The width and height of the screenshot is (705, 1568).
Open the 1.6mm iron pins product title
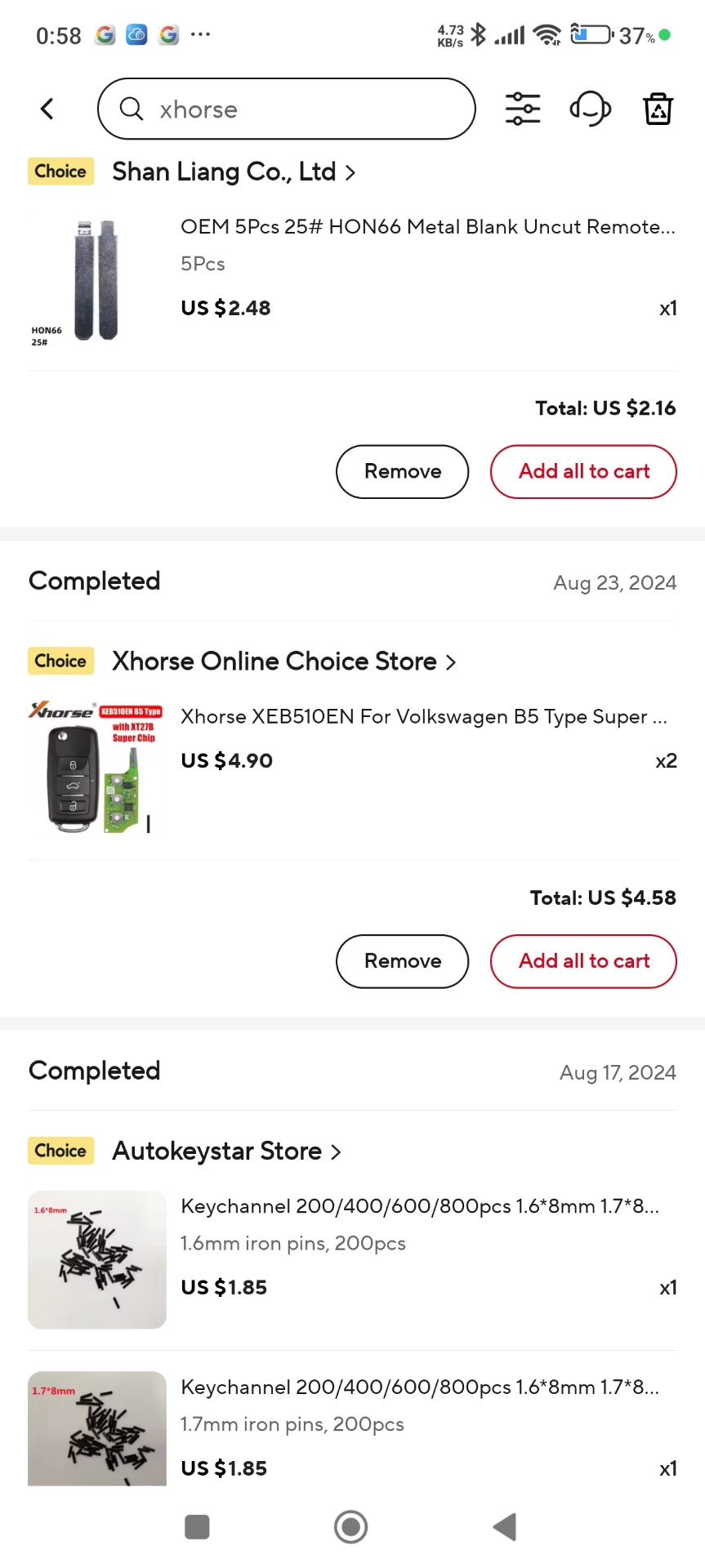[x=419, y=1206]
